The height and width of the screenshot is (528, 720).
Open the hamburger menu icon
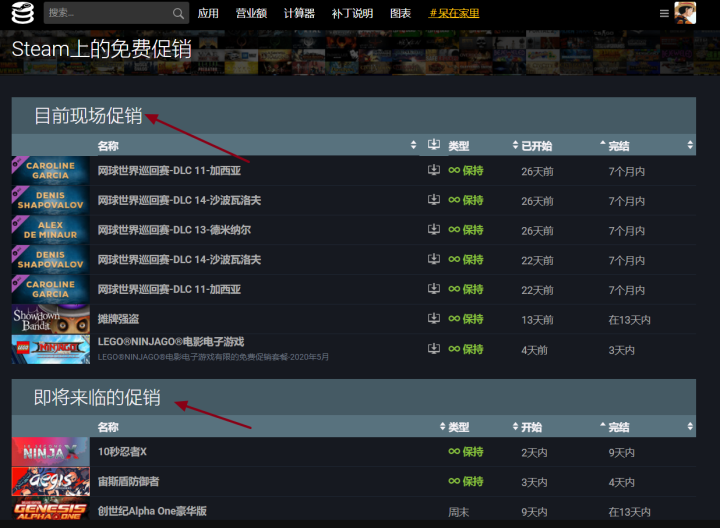coord(664,13)
